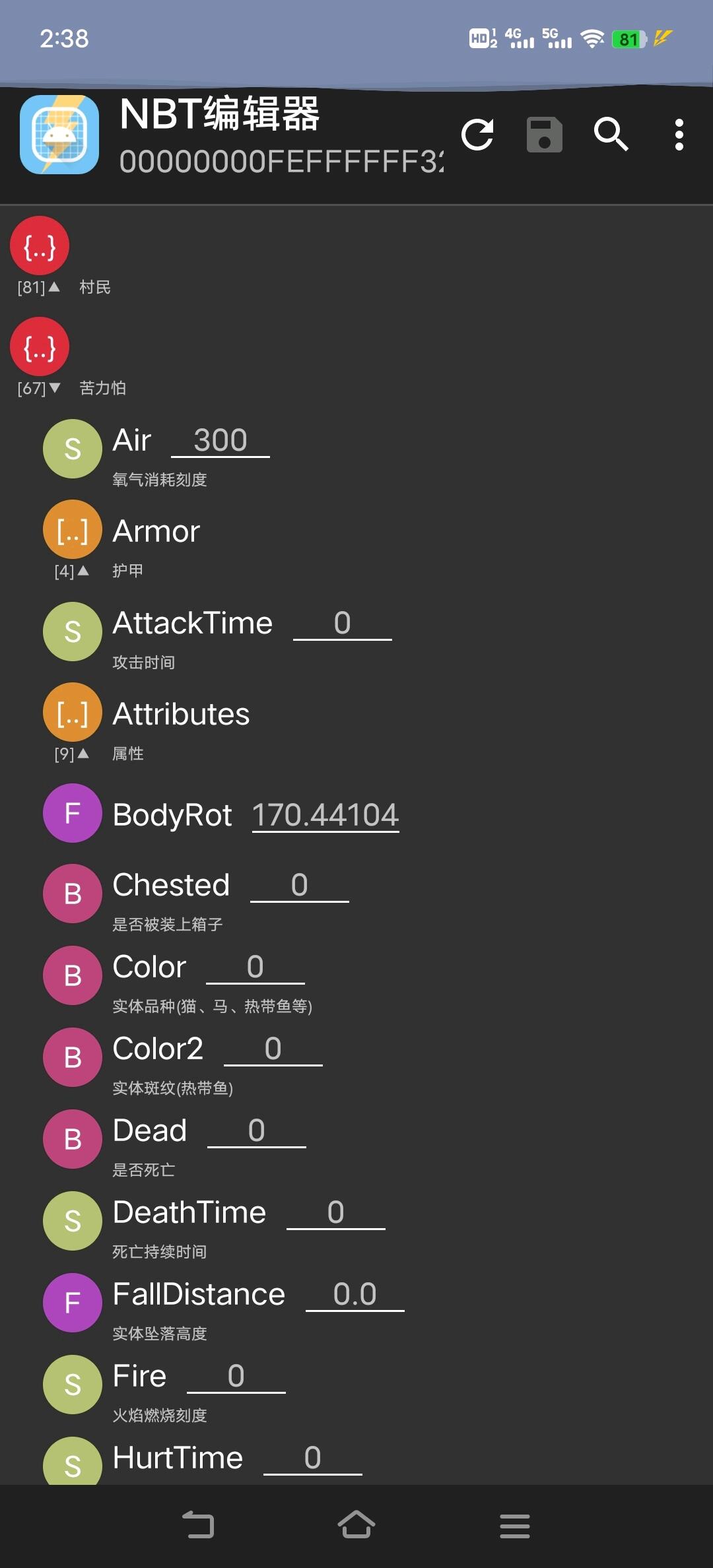Viewport: 713px width, 1568px height.
Task: Edit the Air value field 300
Action: (x=221, y=440)
